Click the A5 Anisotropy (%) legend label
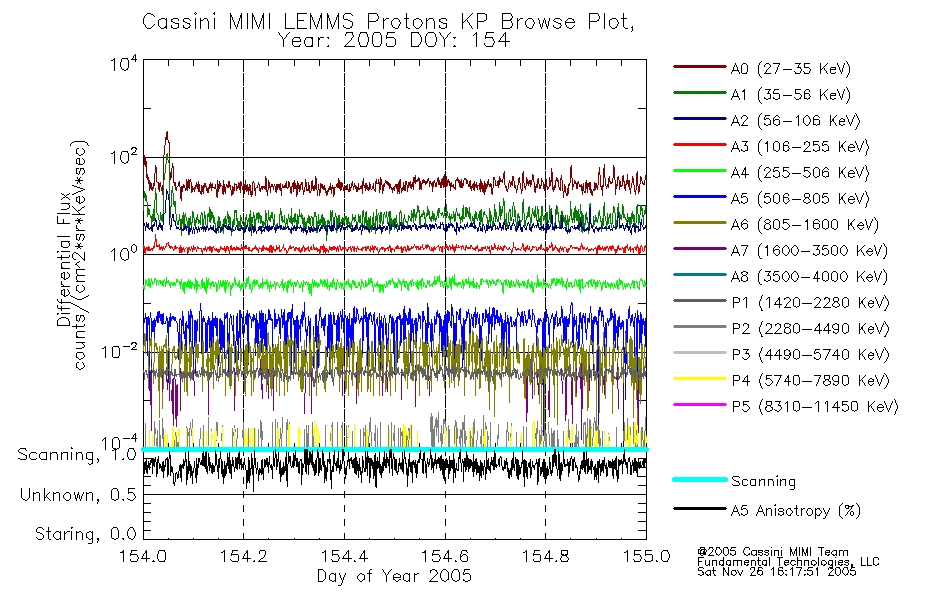 pyautogui.click(x=796, y=511)
